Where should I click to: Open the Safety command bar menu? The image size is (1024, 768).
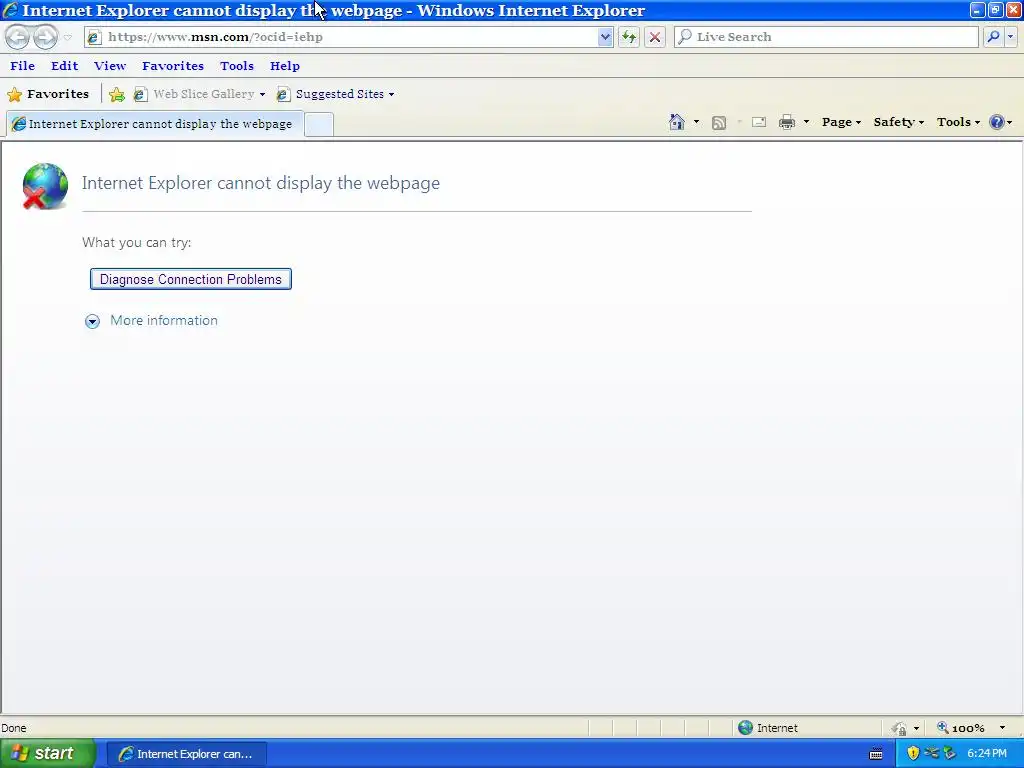point(899,122)
